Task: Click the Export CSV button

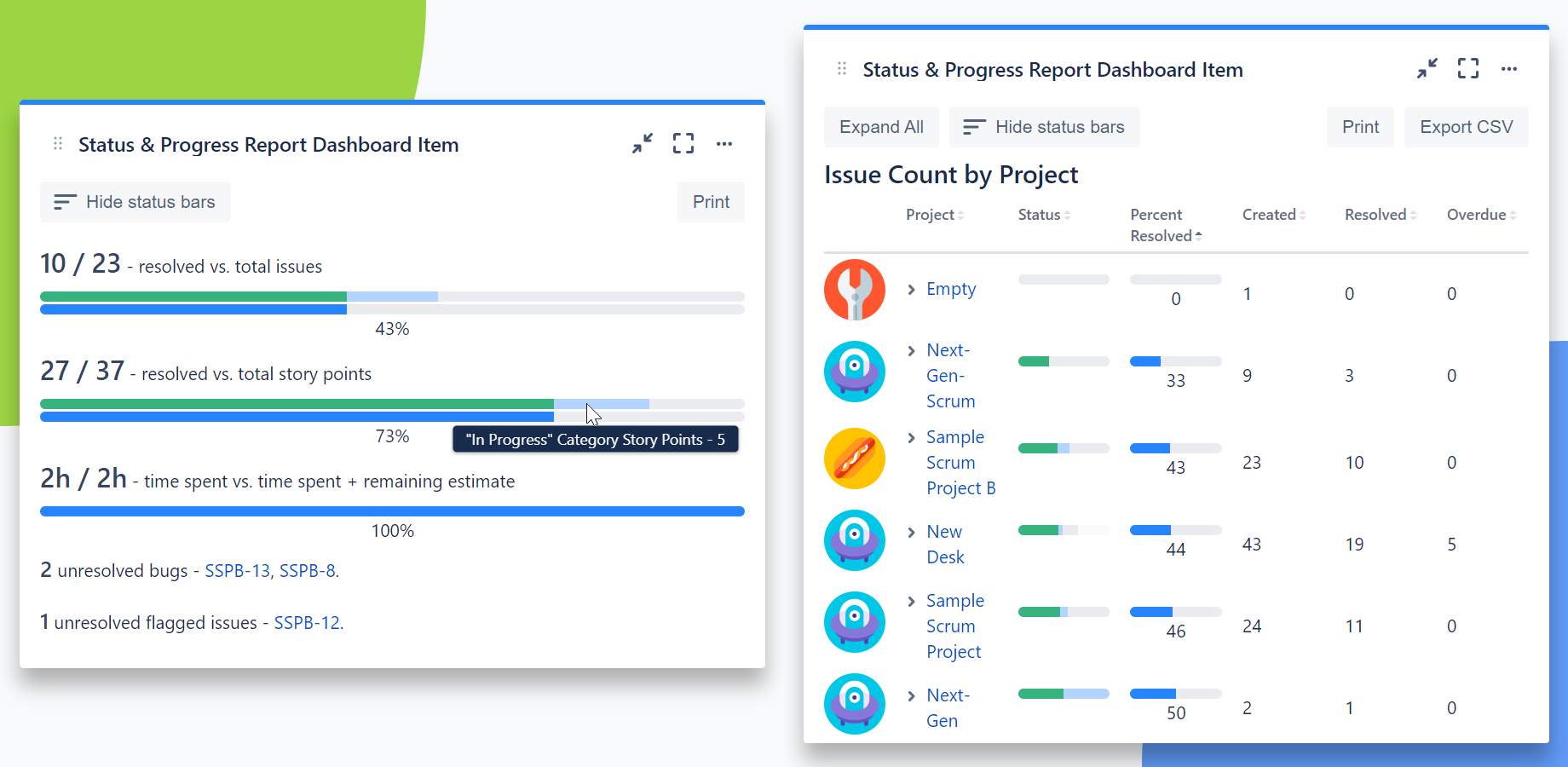Action: [x=1466, y=127]
